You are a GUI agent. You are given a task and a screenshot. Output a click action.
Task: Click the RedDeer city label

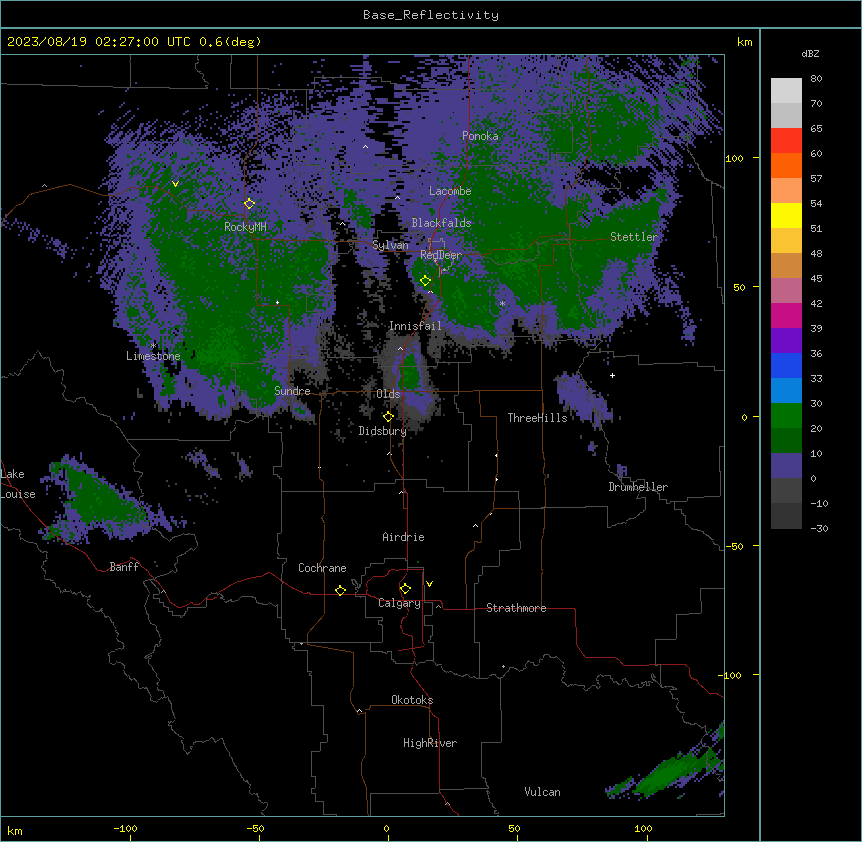441,255
